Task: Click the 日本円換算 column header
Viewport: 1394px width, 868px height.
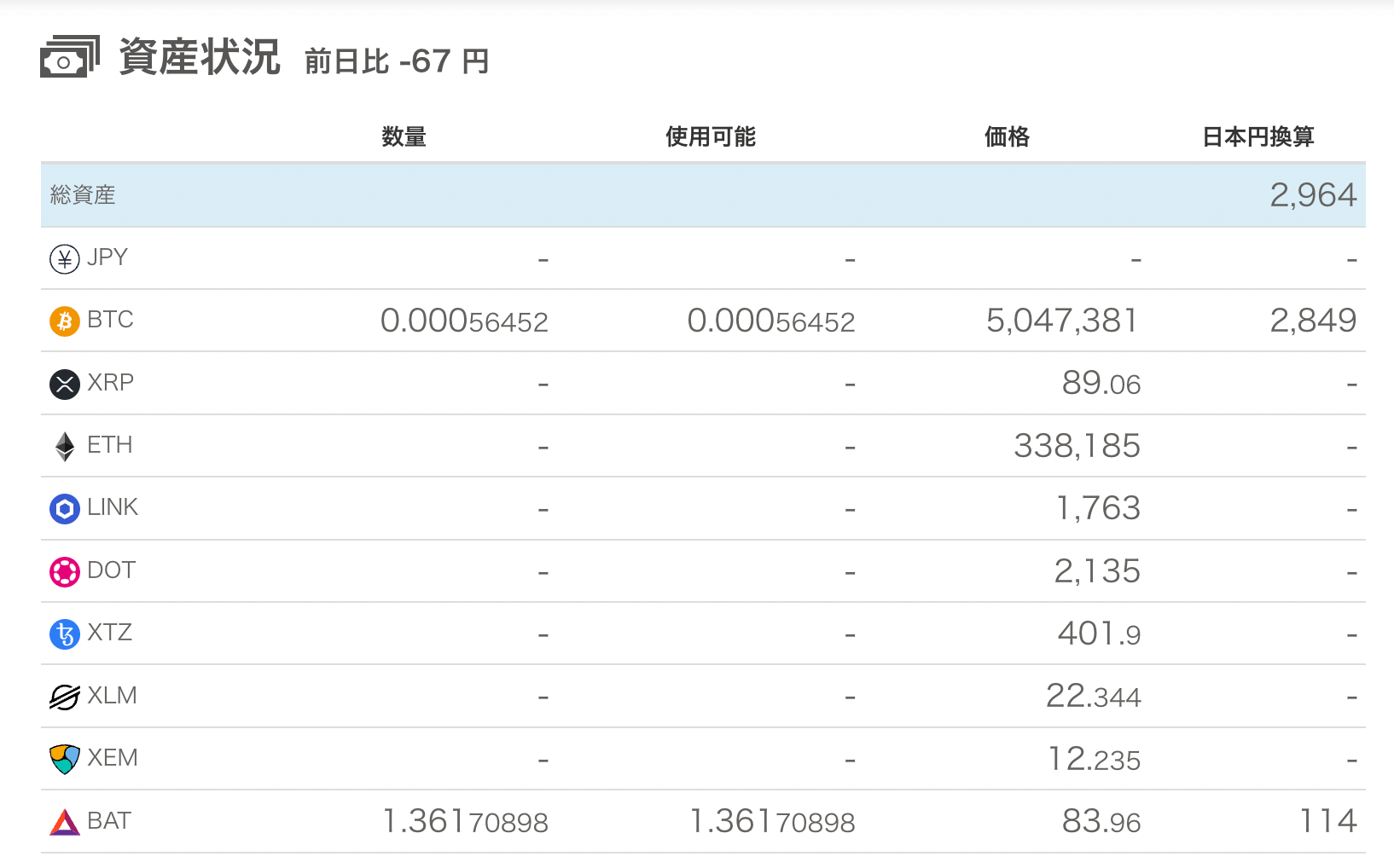Action: 1258,136
